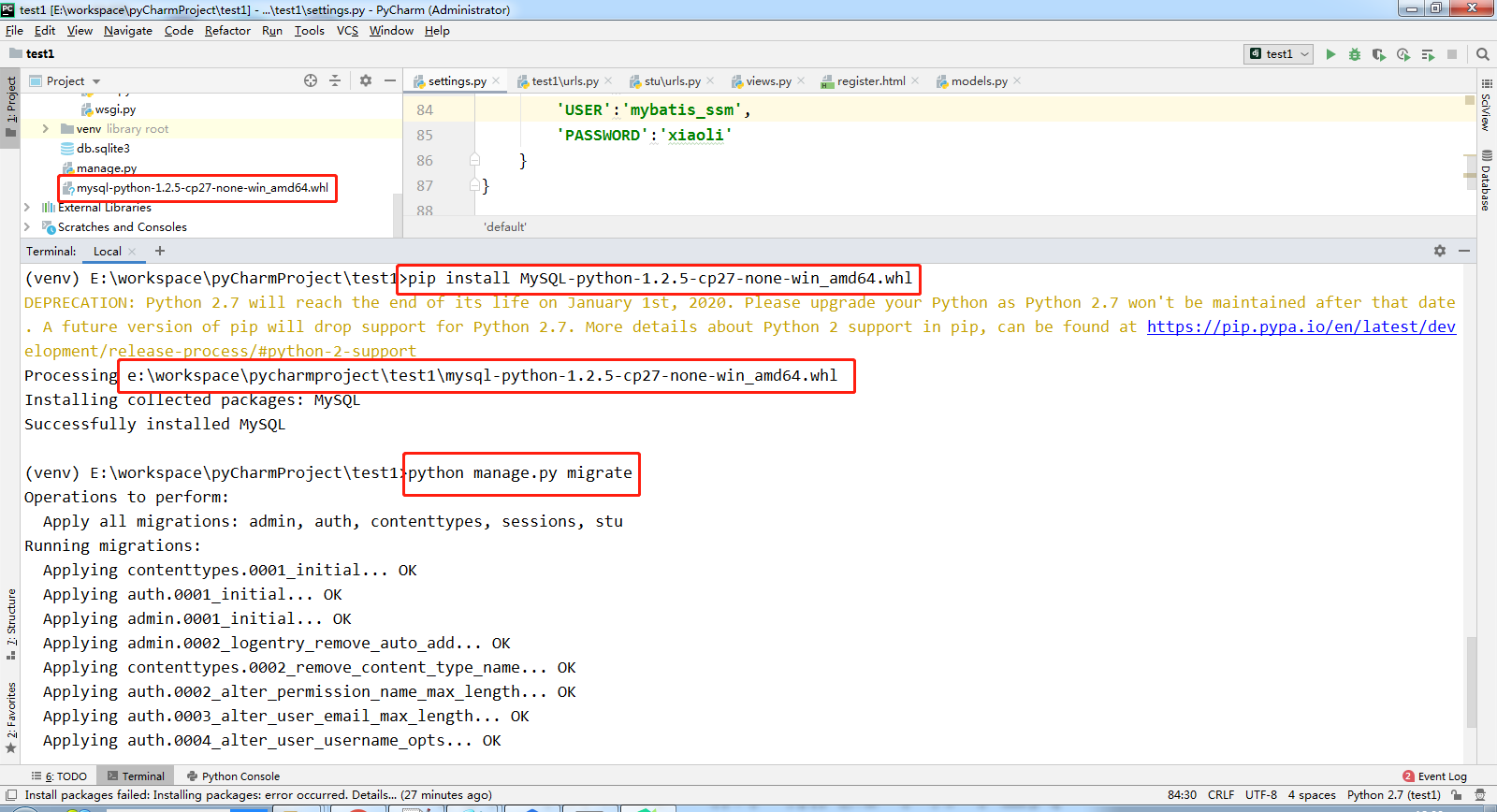Open test1 run configuration dropdown
Image resolution: width=1497 pixels, height=812 pixels.
[x=1279, y=54]
